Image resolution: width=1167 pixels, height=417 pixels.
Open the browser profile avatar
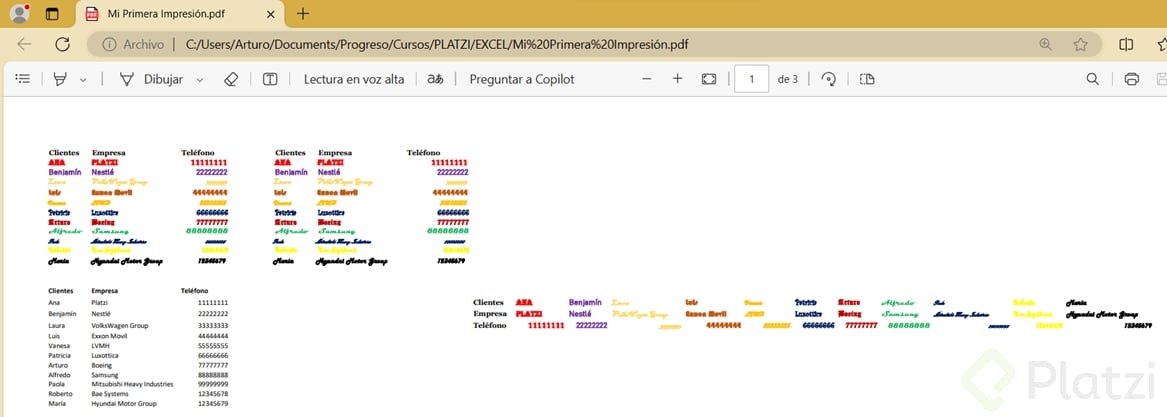(x=19, y=13)
